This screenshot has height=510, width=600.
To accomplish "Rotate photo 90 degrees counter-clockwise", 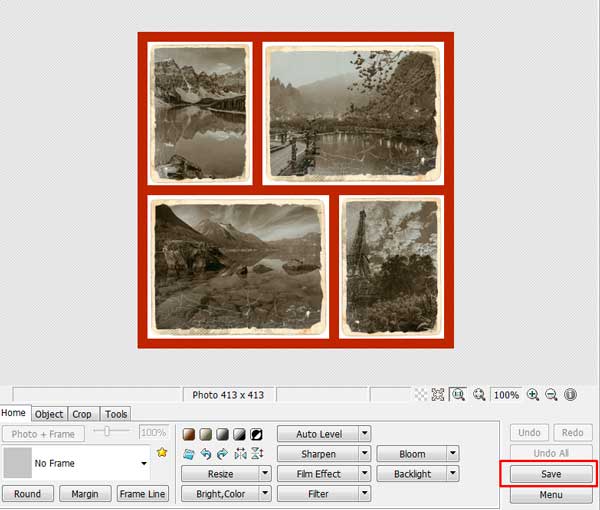I will tap(205, 454).
